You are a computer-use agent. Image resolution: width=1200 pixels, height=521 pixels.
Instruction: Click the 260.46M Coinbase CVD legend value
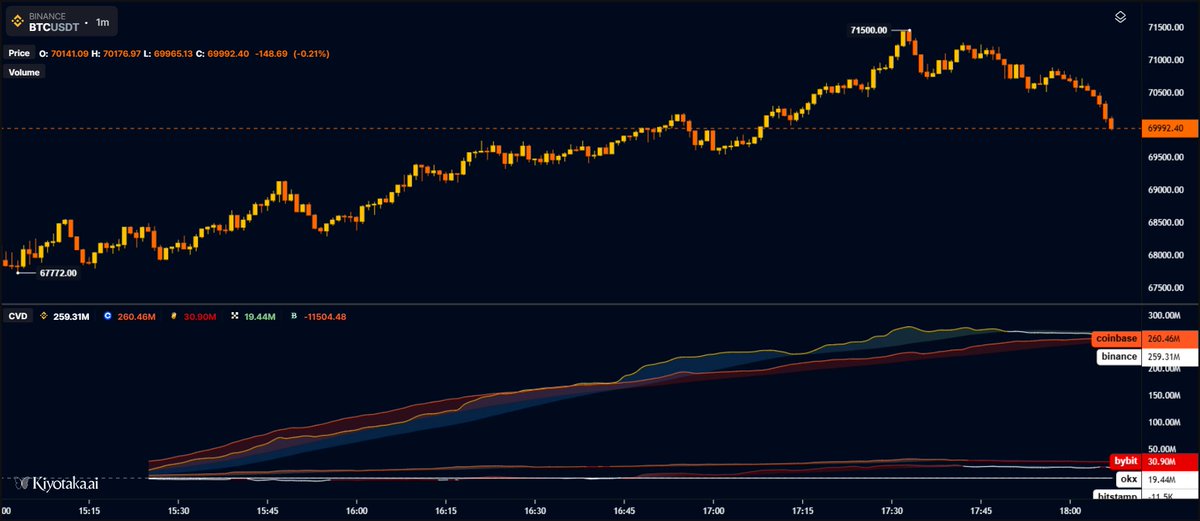coord(137,316)
